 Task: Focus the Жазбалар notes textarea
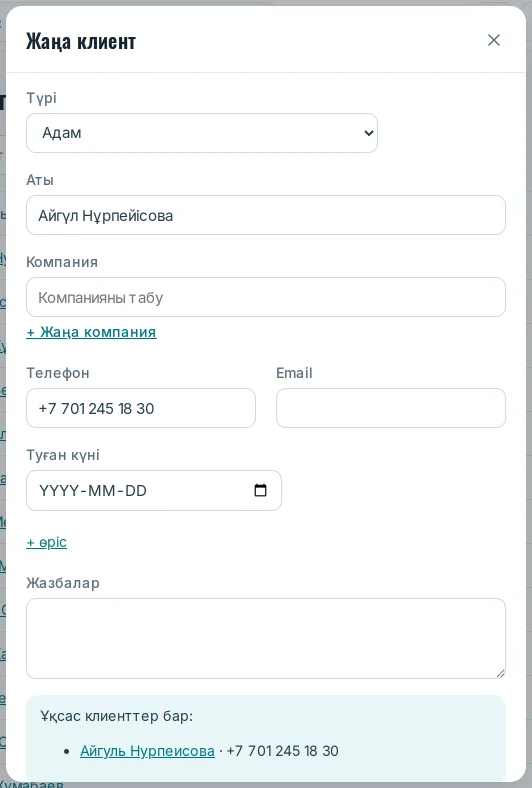point(266,638)
